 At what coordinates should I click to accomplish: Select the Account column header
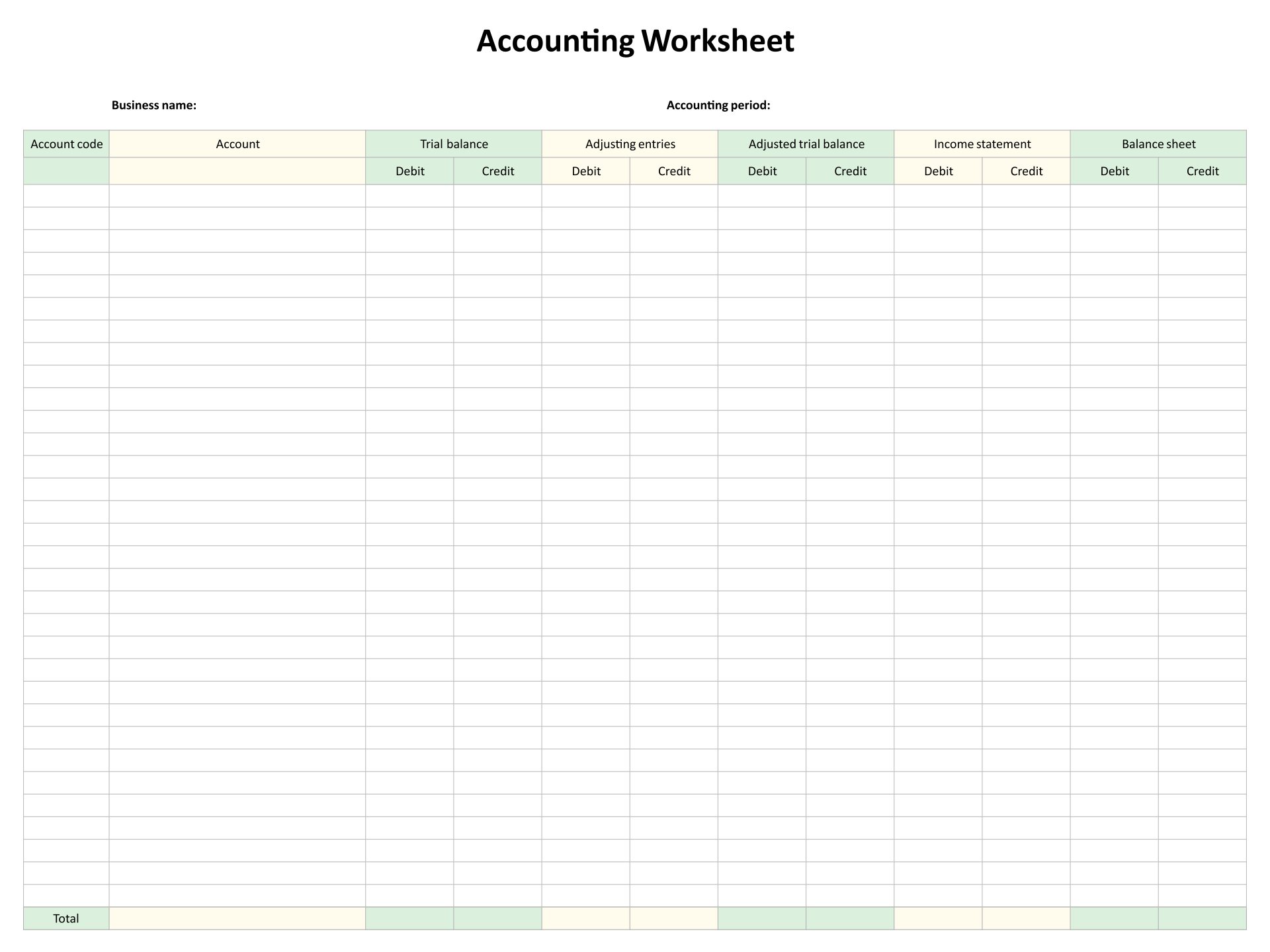tap(237, 144)
